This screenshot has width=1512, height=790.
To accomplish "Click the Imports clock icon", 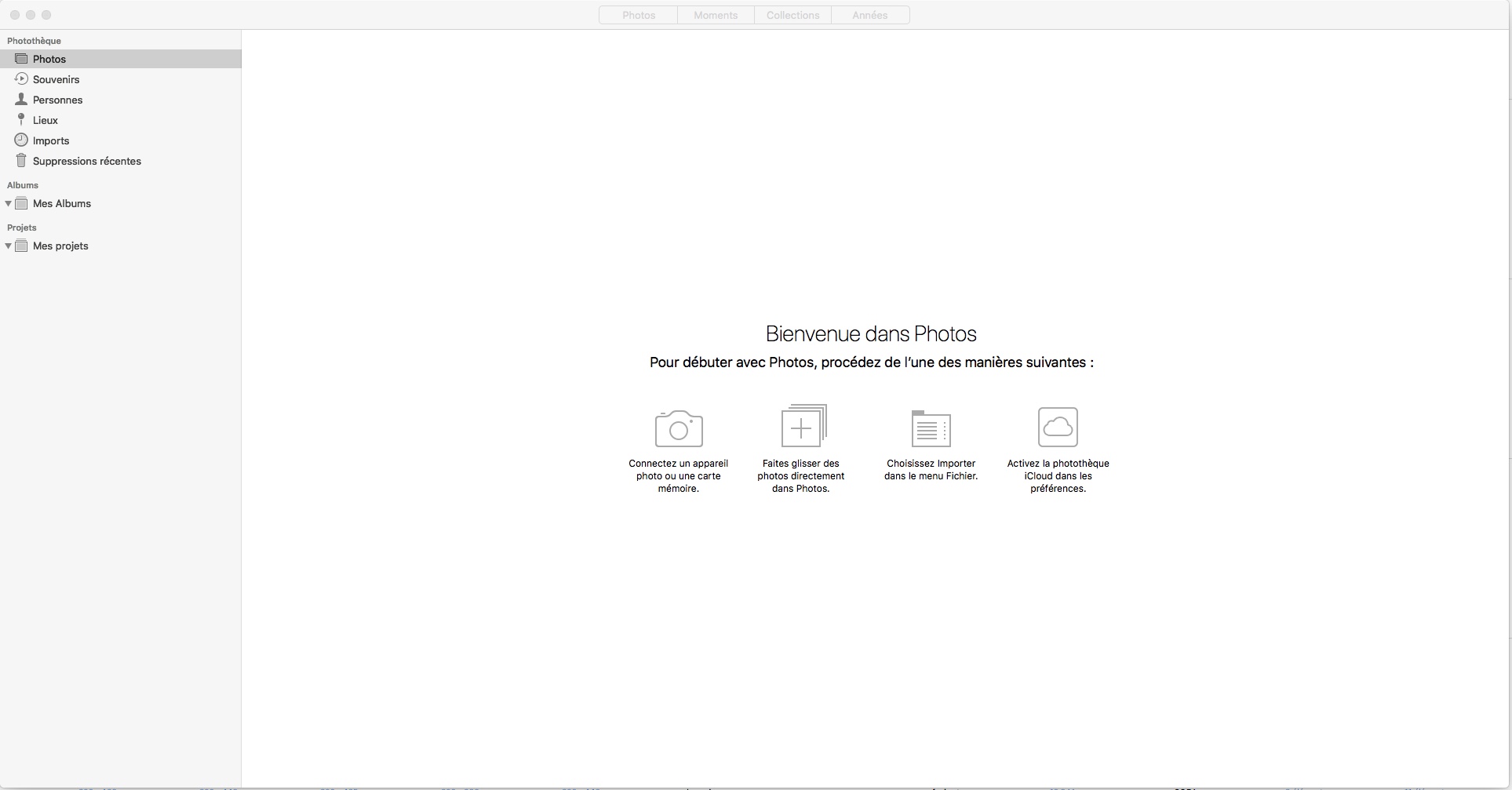I will pos(21,140).
